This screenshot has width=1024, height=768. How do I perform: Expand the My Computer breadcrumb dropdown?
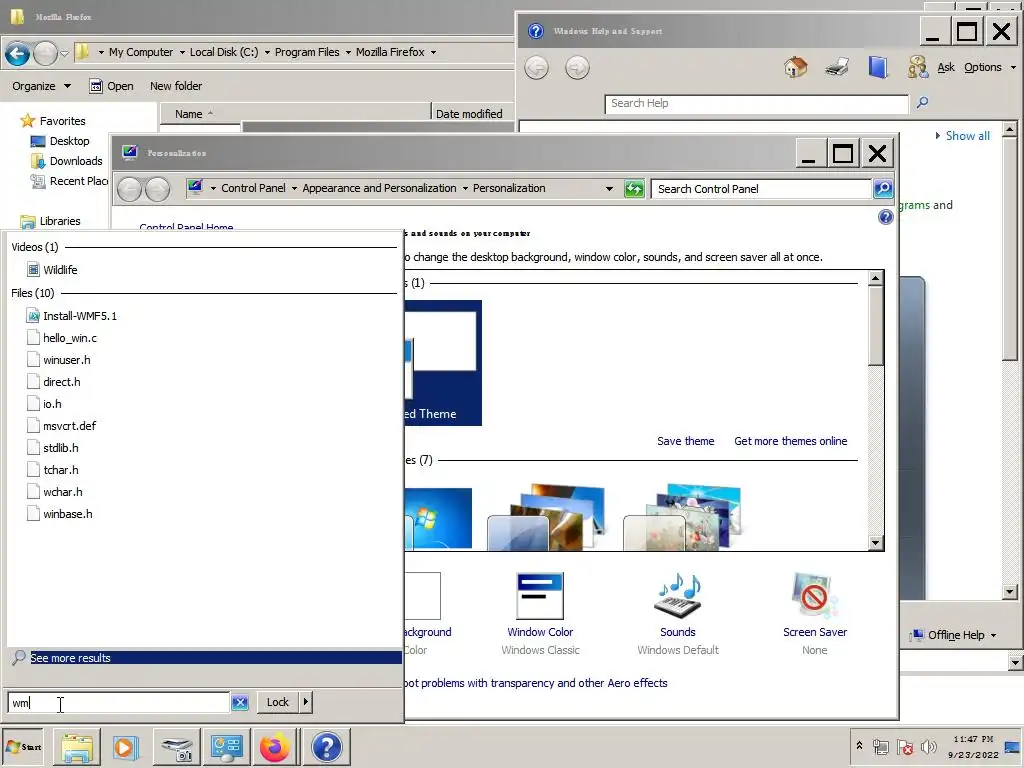tap(182, 52)
